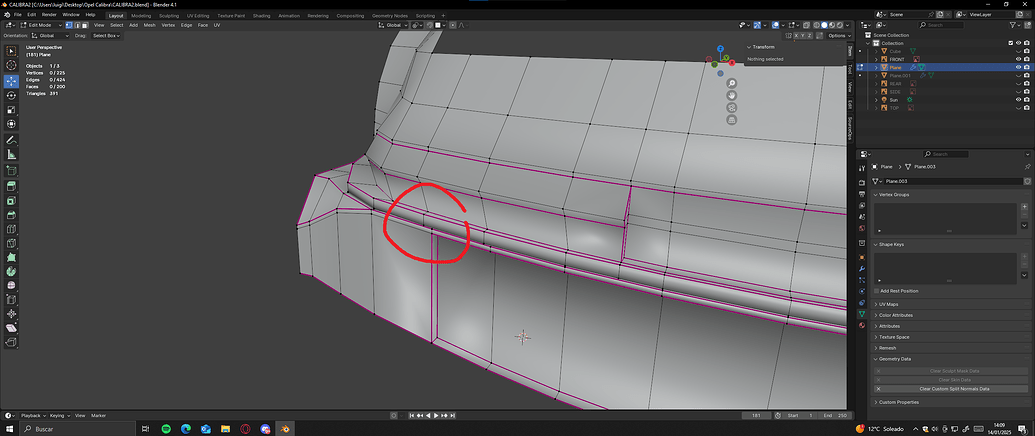The width and height of the screenshot is (1035, 436).
Task: Open the Modifiers wrench tab in Properties
Action: (x=862, y=269)
